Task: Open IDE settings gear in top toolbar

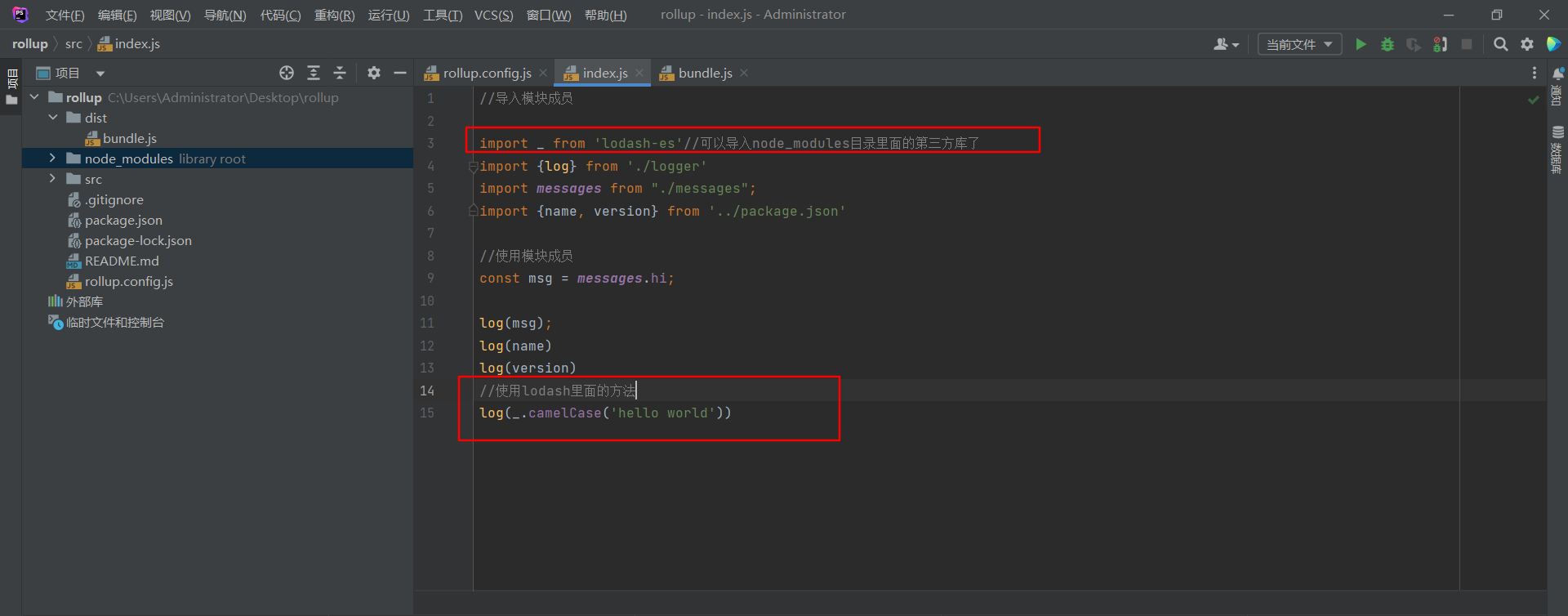Action: tap(1527, 44)
